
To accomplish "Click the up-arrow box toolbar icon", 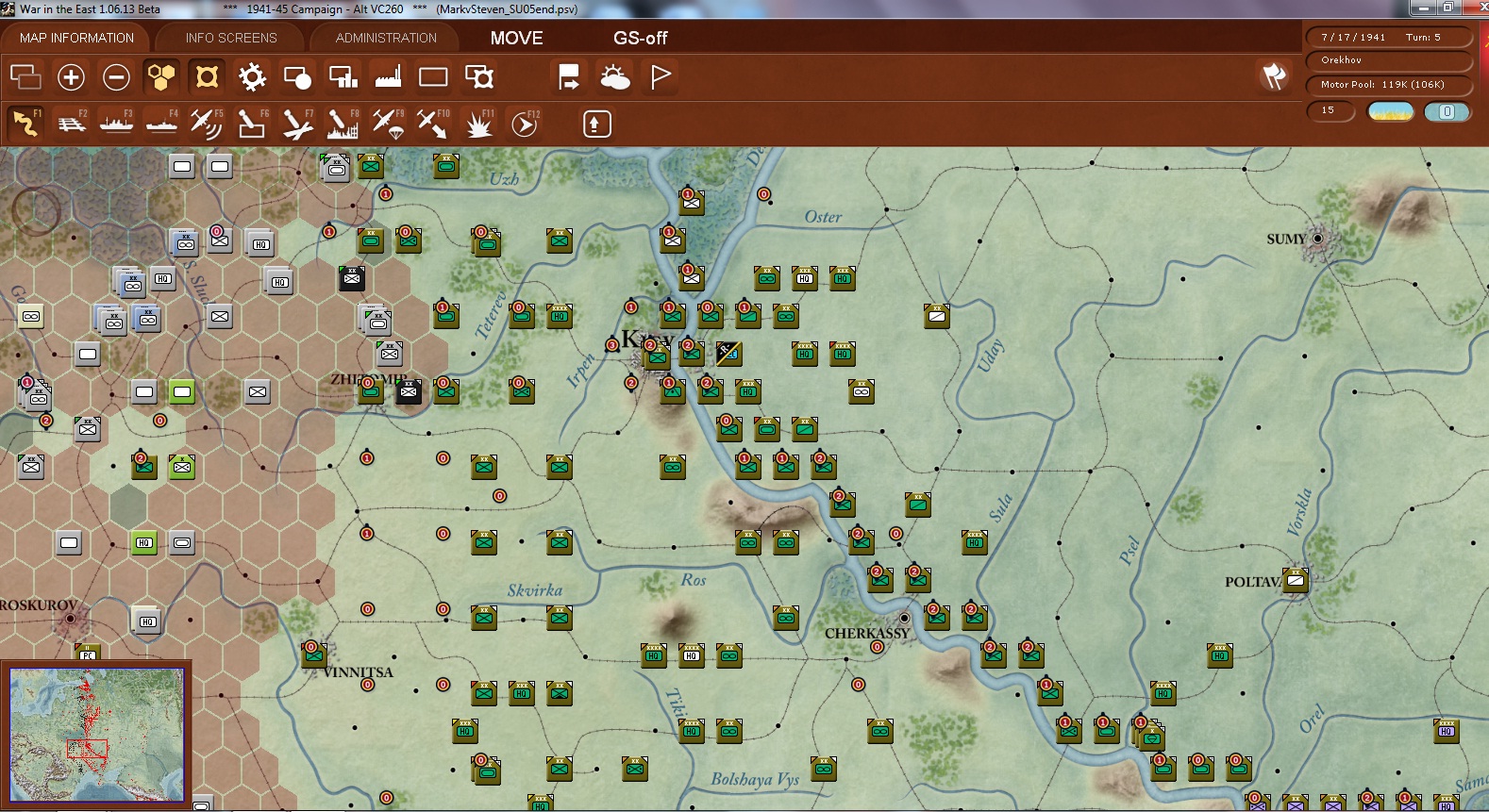I will (x=596, y=124).
